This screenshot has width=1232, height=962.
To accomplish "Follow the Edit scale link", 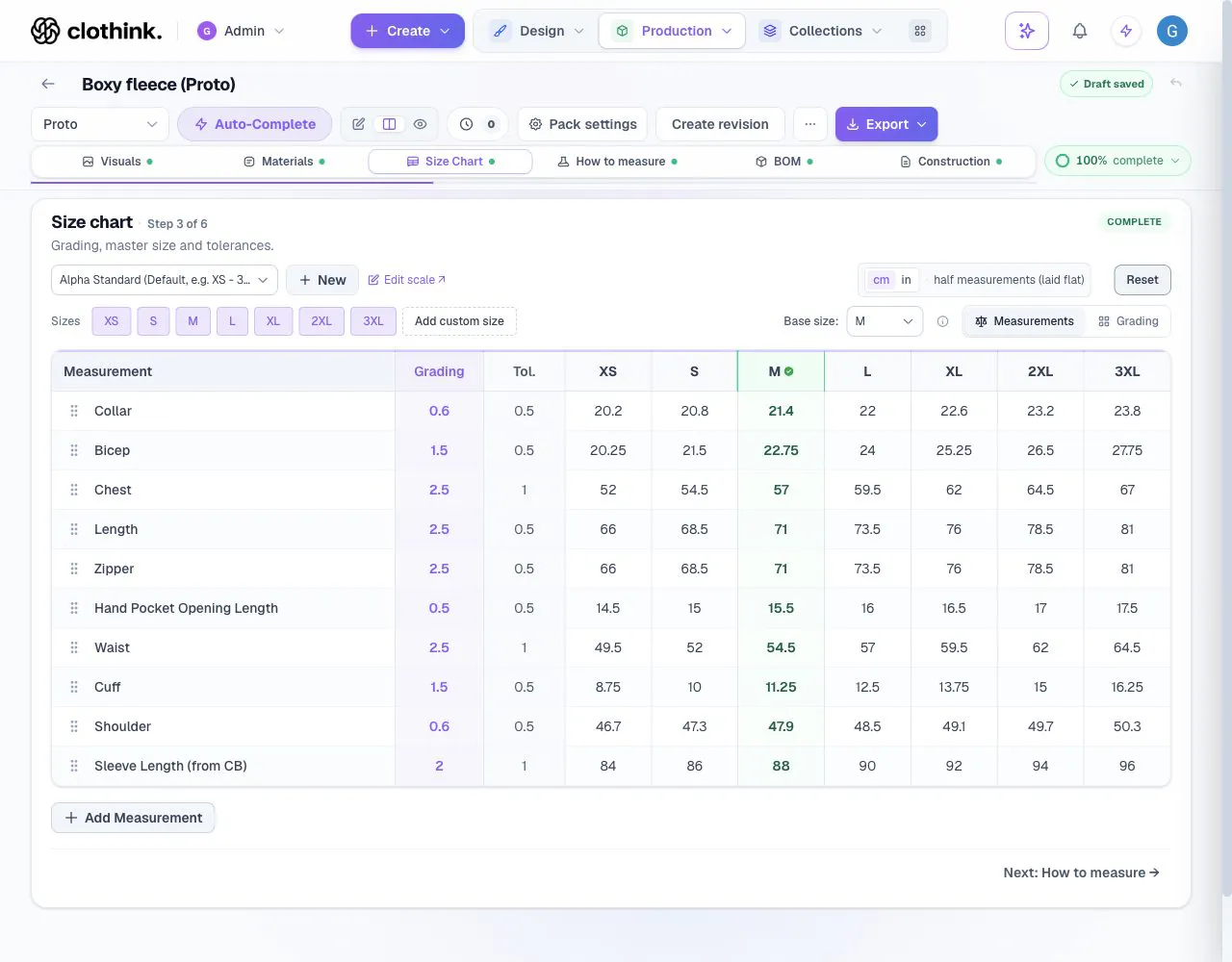I will (407, 280).
